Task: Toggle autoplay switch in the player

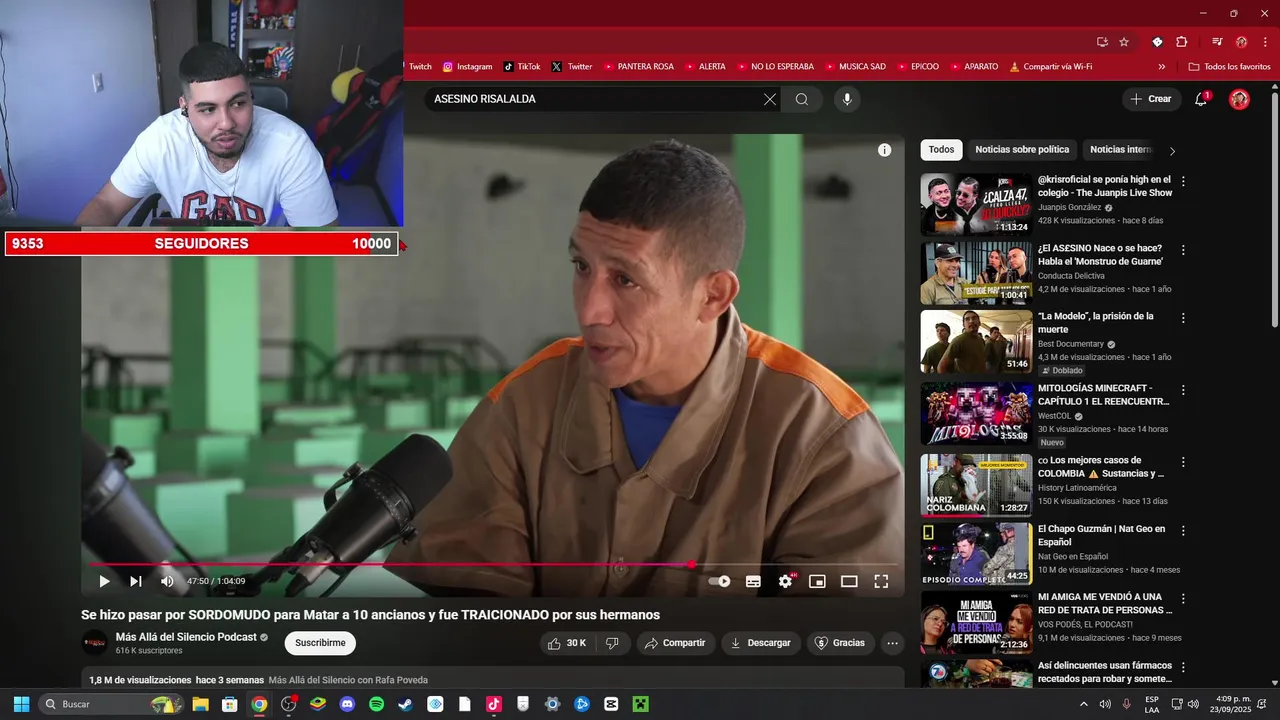Action: [719, 581]
